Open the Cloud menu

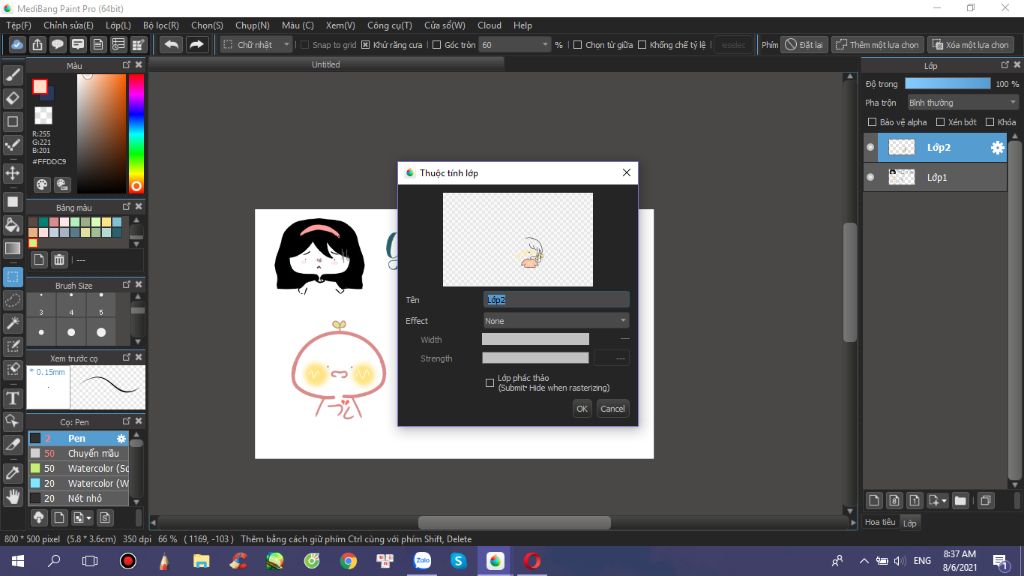489,25
